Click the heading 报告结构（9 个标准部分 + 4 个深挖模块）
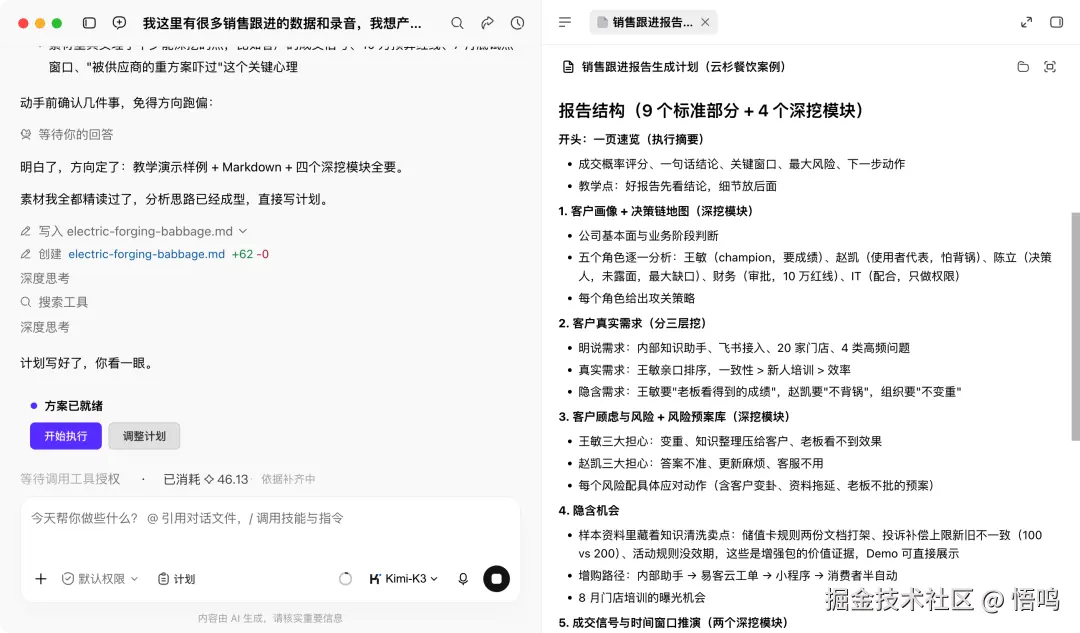 [x=711, y=110]
